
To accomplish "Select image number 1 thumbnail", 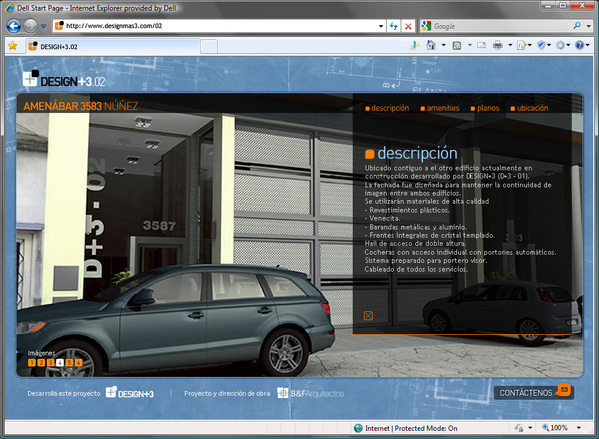I will pyautogui.click(x=32, y=363).
